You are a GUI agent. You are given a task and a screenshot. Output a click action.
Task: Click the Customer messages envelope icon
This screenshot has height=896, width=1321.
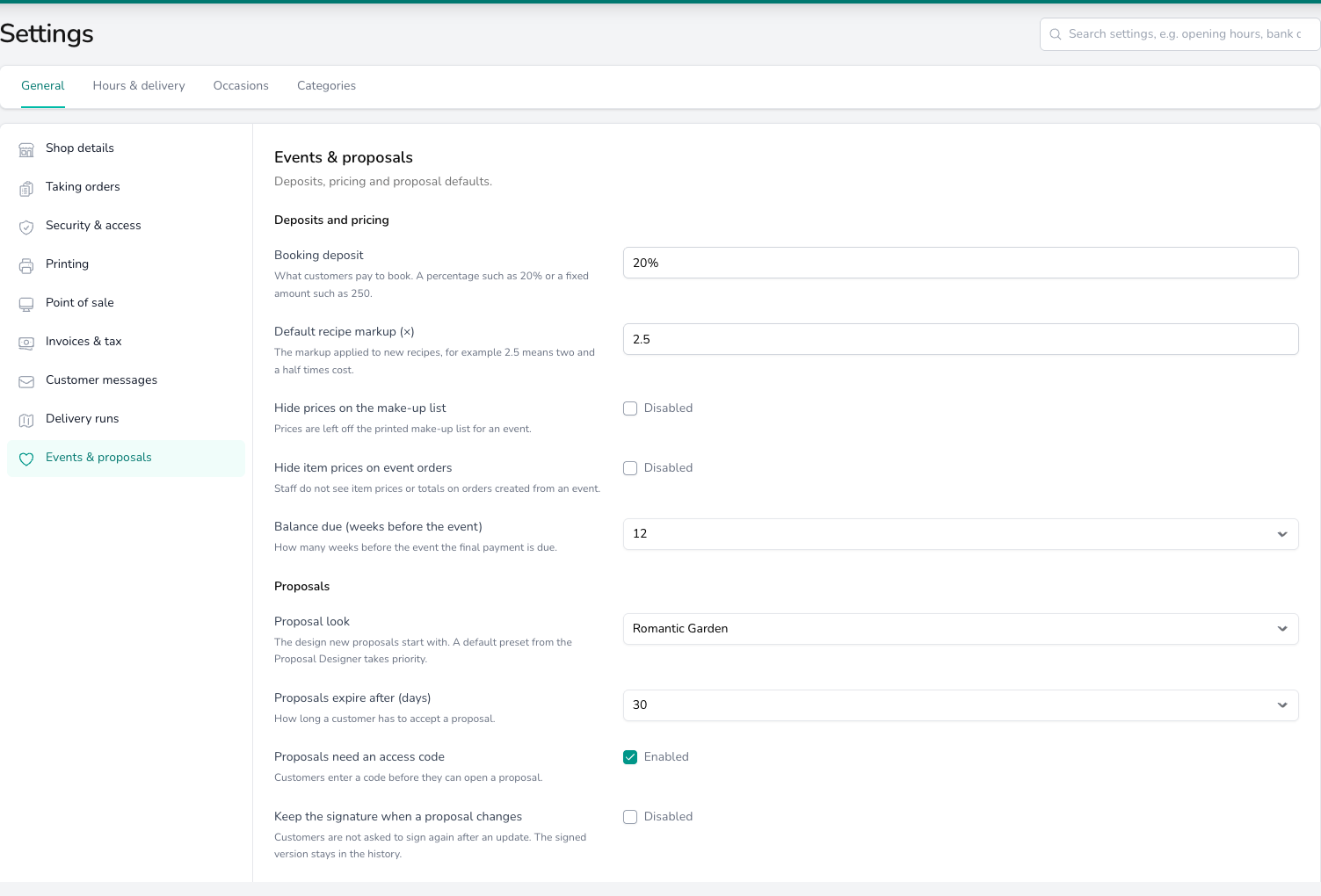pos(26,381)
